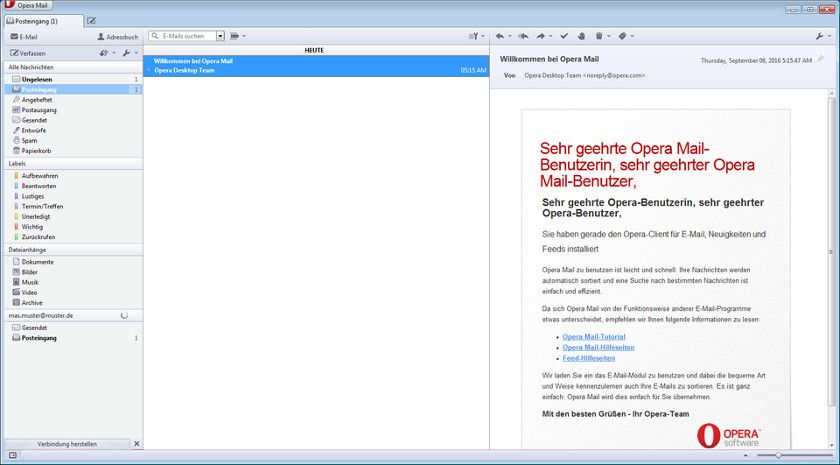Image resolution: width=840 pixels, height=465 pixels.
Task: Switch to the Posteingang (1) tab
Action: click(x=43, y=21)
